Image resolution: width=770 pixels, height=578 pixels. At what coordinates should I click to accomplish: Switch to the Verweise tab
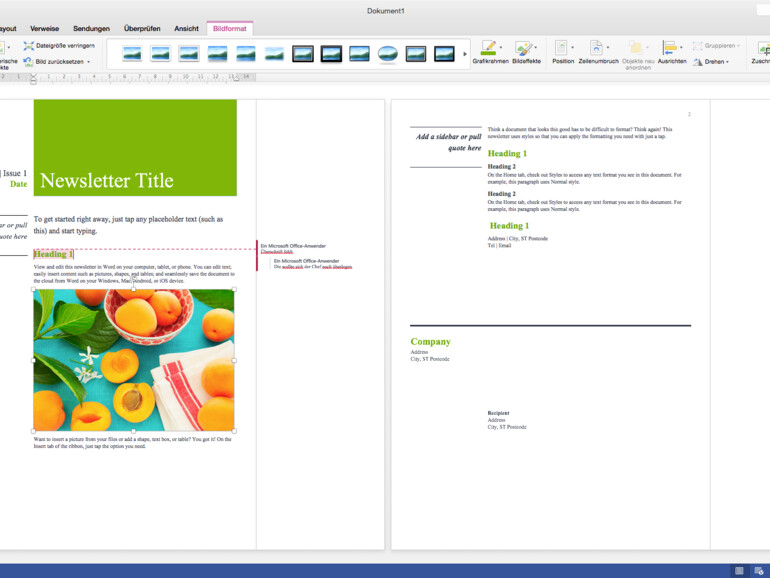click(44, 28)
